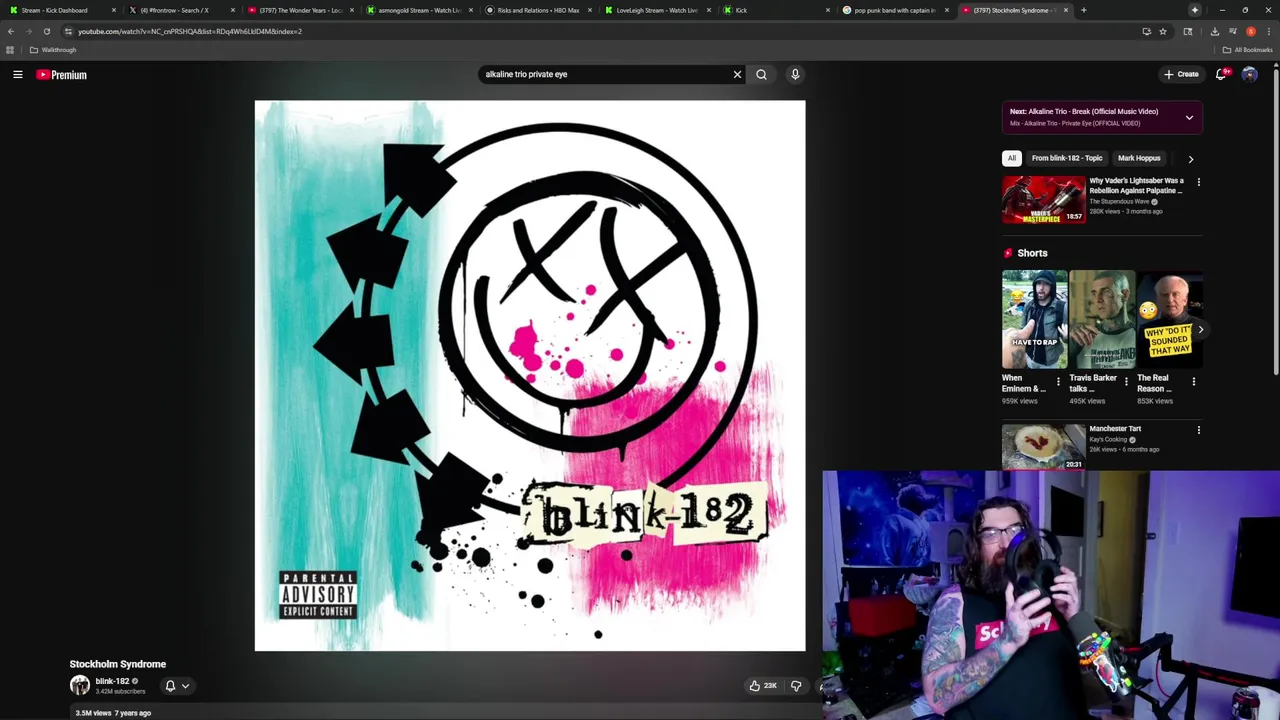Open the YouTube hamburger guide menu
The height and width of the screenshot is (720, 1280).
[17, 74]
